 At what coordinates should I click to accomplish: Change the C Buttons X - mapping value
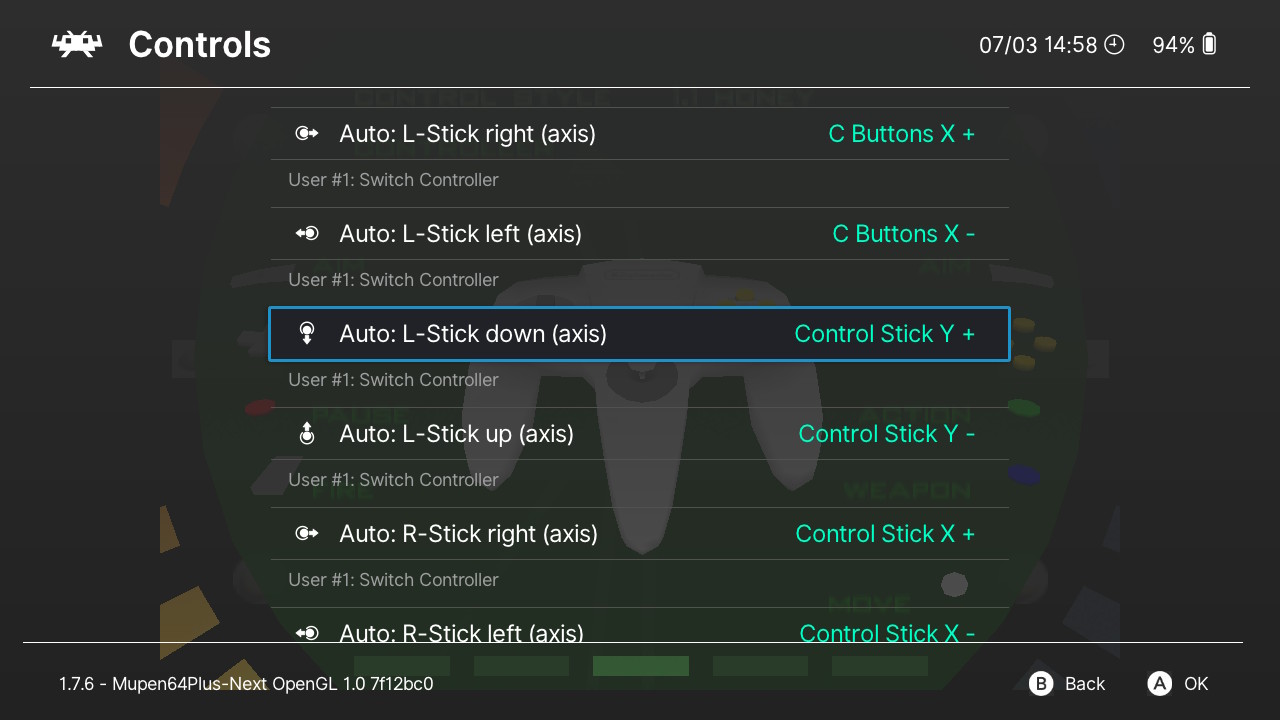click(904, 234)
